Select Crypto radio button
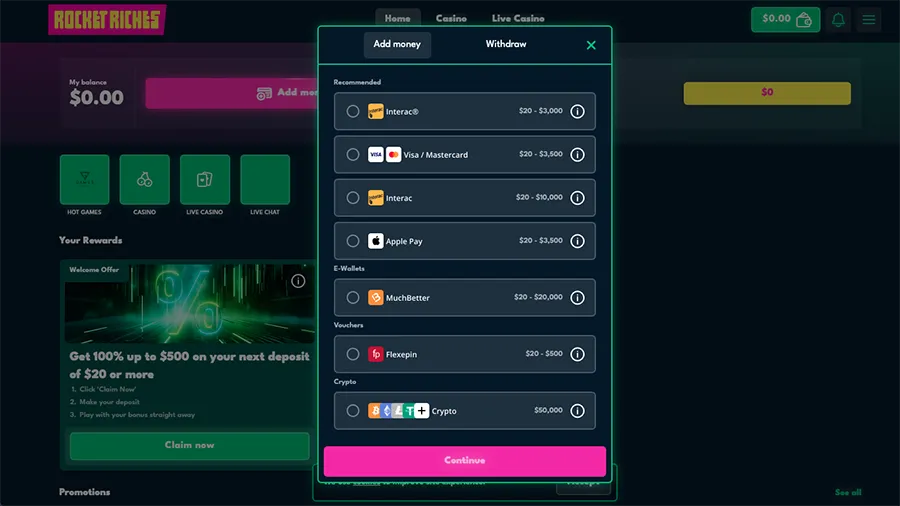 pos(353,411)
